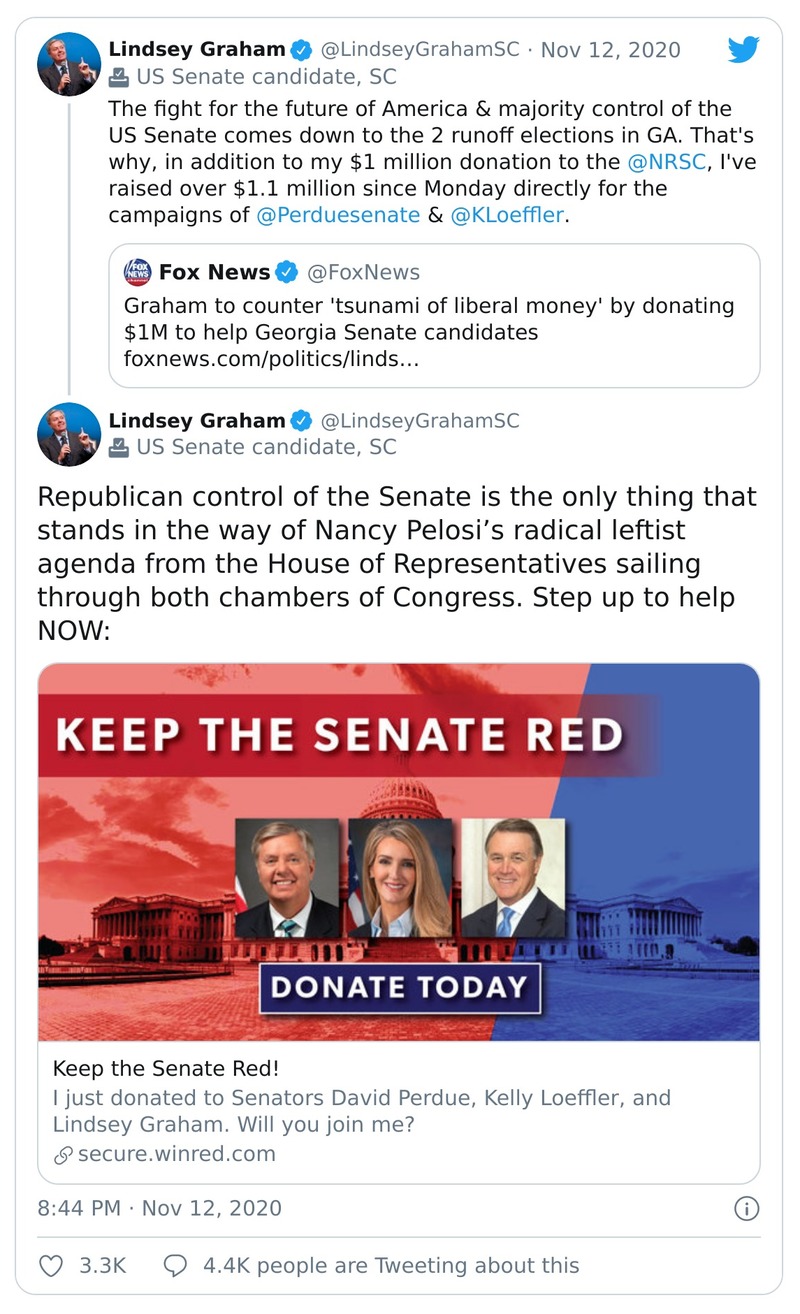This screenshot has width=800, height=1314.
Task: Click the ballot box icon in first tweet
Action: coord(119,77)
